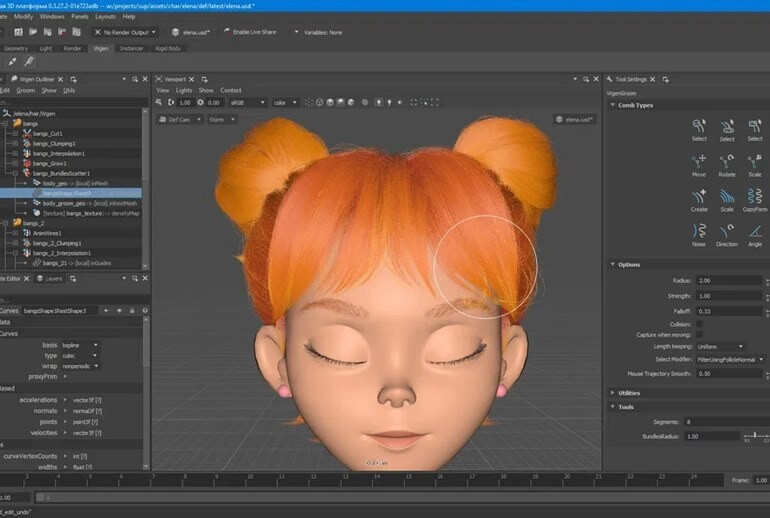Image resolution: width=770 pixels, height=518 pixels.
Task: Expand the Utilities section
Action: click(629, 393)
